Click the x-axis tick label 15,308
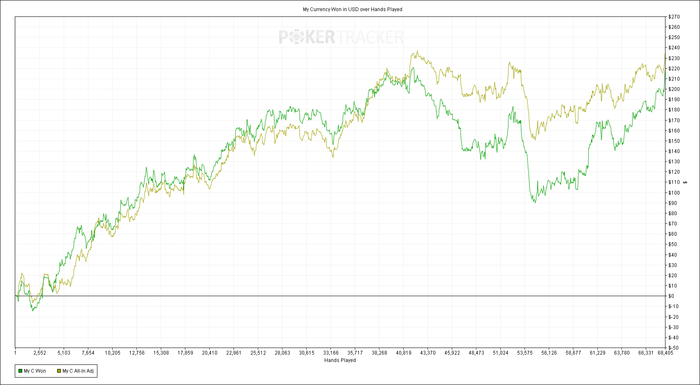The height and width of the screenshot is (385, 700). tap(161, 353)
